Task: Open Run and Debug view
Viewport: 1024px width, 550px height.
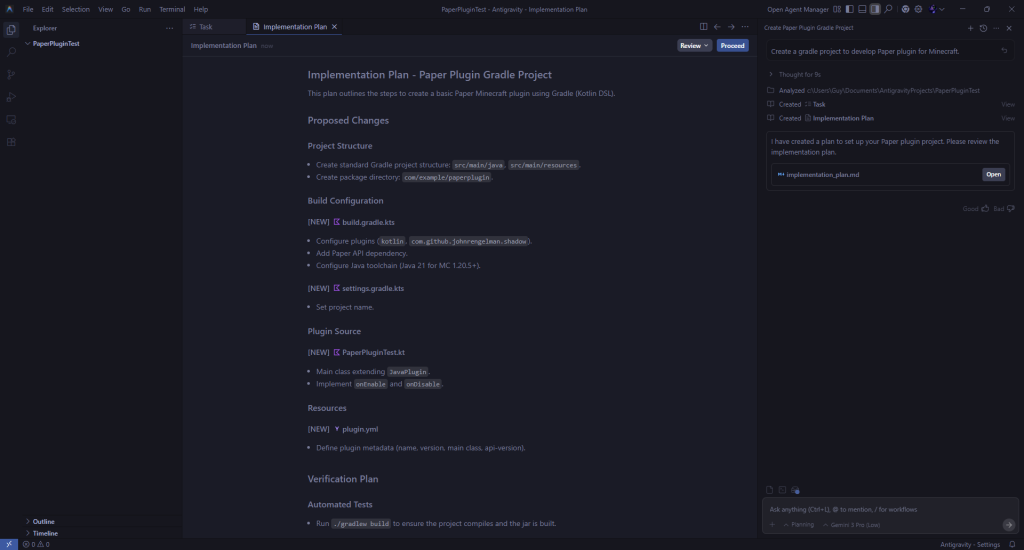Action: pos(11,97)
